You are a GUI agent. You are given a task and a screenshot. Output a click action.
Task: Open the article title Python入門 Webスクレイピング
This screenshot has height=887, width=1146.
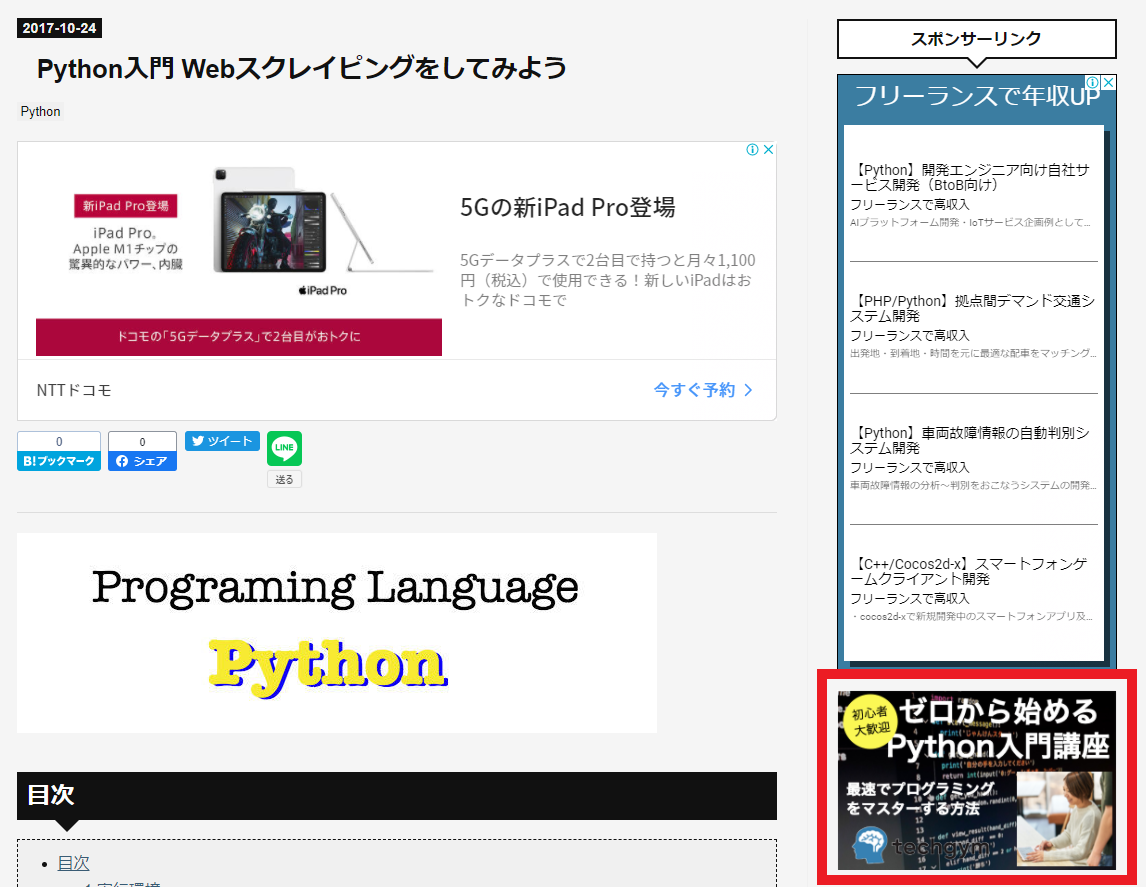point(301,69)
